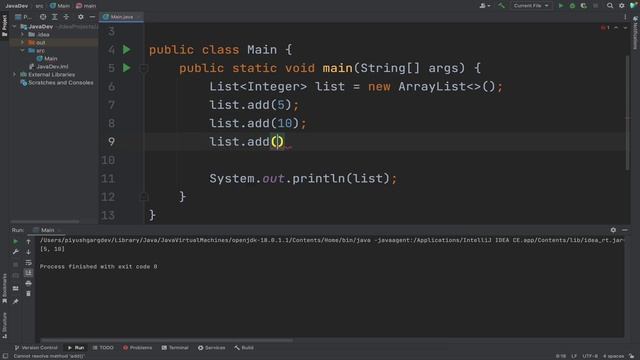Click the green Run button in top toolbar
Screen dimensions: 640x360
point(561,6)
